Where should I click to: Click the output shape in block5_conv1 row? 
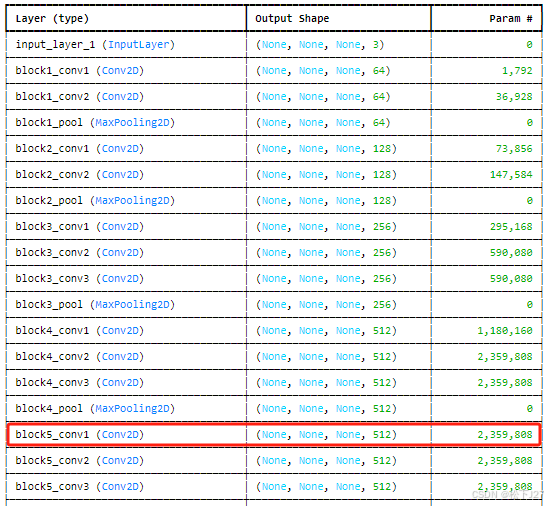(x=326, y=435)
